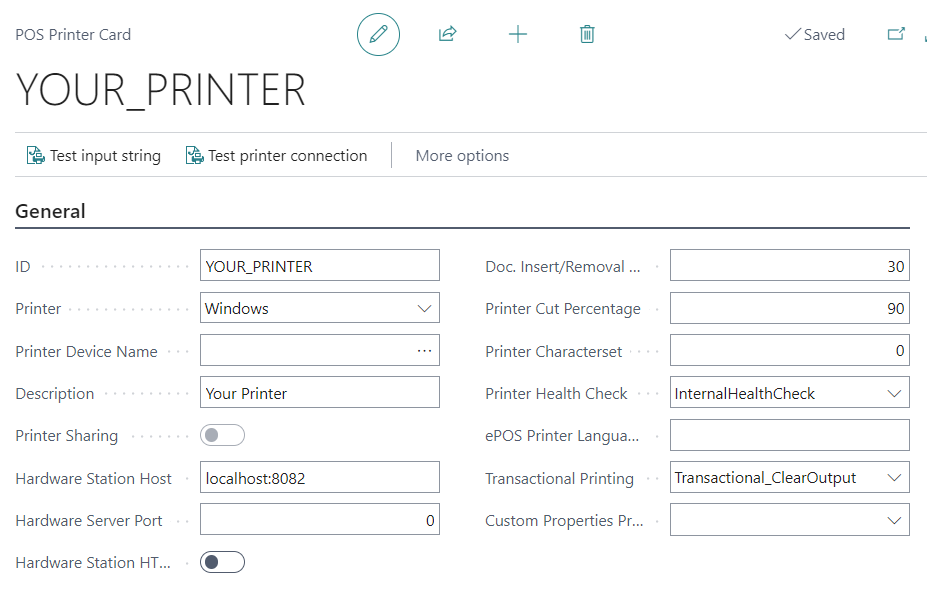This screenshot has height=598, width=927.
Task: Click the Test printer connection icon
Action: pos(194,156)
